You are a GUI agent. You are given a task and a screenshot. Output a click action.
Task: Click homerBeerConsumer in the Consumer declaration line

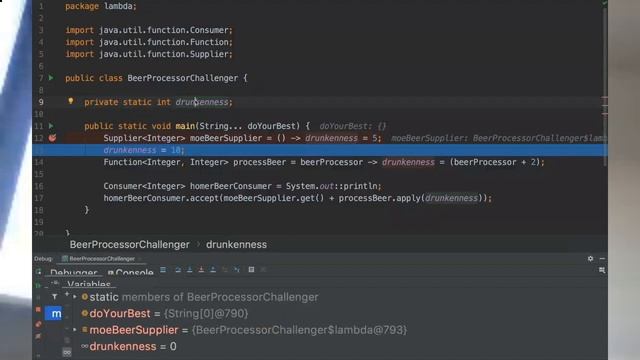(x=230, y=186)
